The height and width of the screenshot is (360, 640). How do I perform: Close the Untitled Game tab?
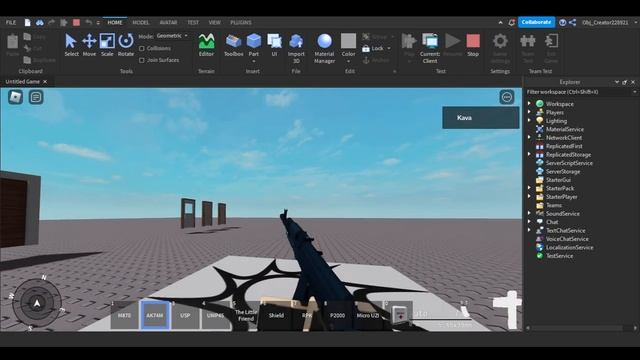coord(45,82)
